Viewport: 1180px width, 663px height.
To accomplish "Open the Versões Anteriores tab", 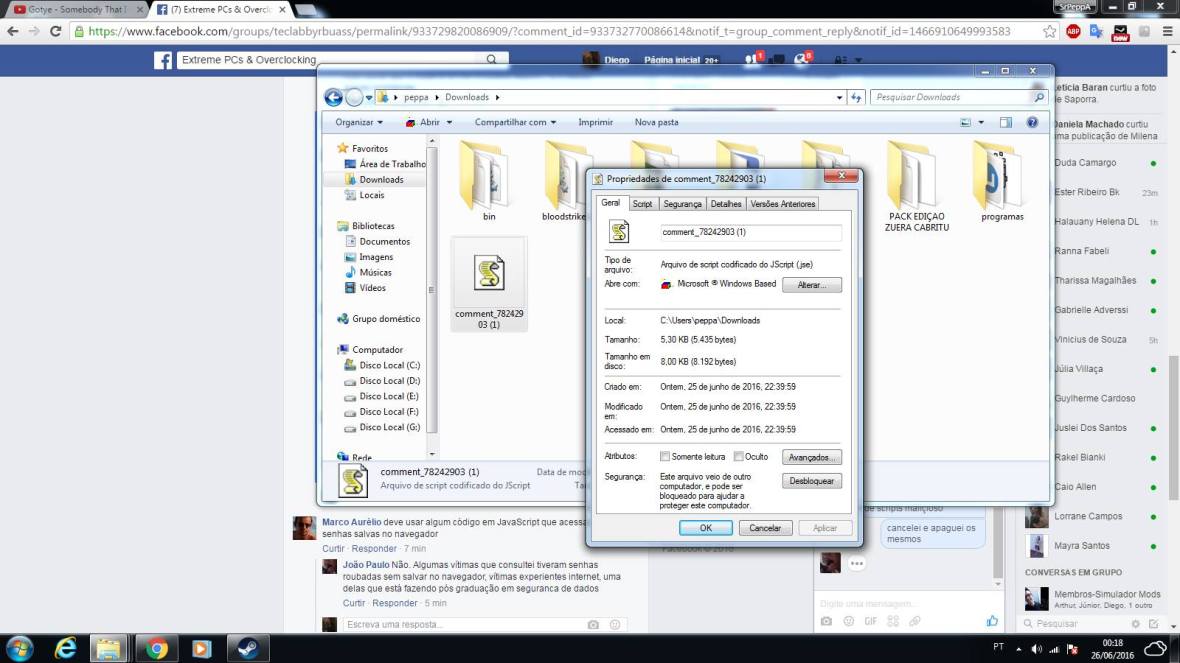I will pos(783,204).
